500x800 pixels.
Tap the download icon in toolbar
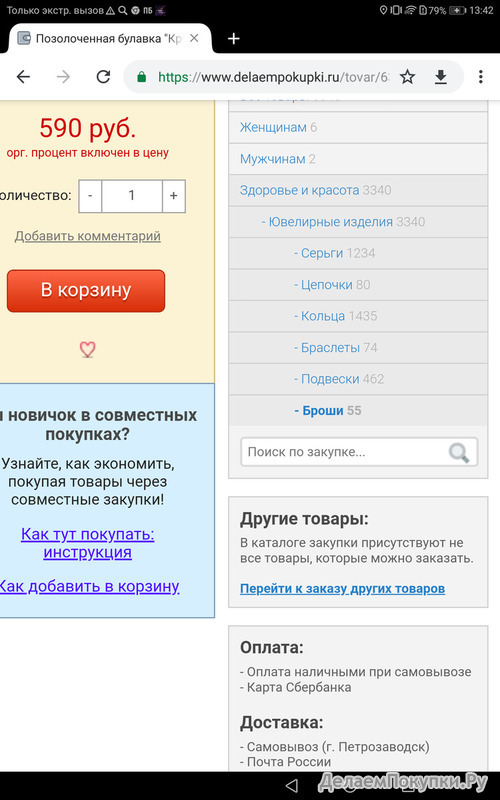(440, 77)
